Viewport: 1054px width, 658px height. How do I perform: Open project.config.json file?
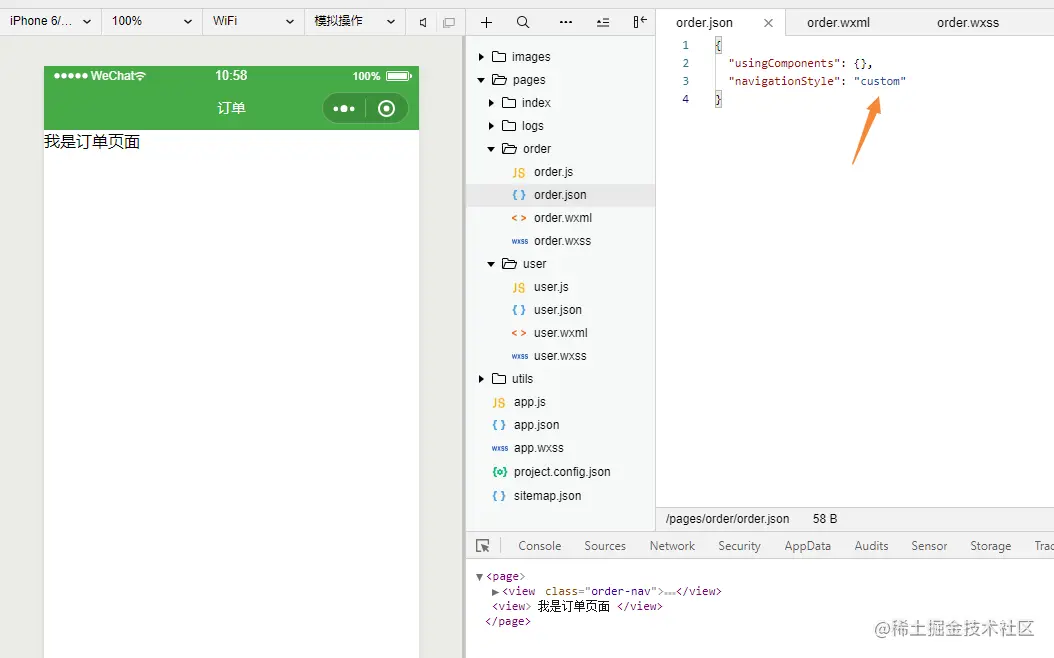click(x=560, y=472)
